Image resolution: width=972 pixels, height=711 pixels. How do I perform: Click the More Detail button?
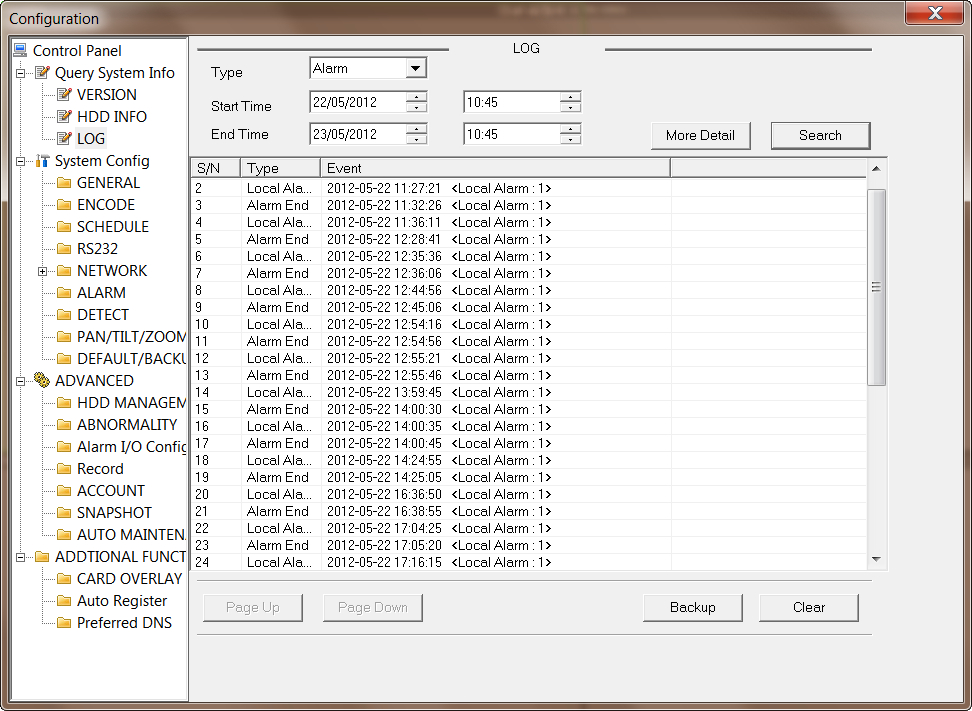(700, 135)
